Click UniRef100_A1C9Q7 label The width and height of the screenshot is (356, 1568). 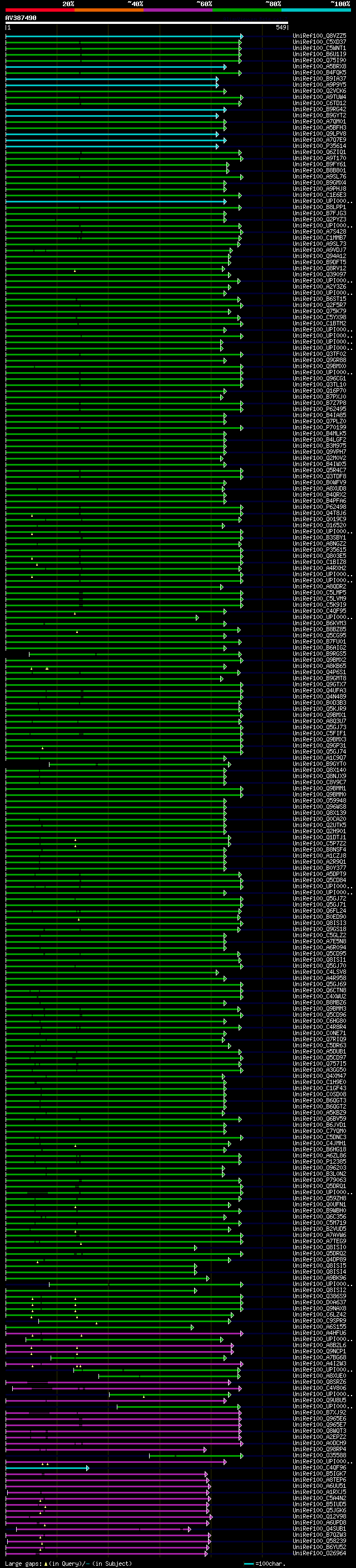(319, 758)
